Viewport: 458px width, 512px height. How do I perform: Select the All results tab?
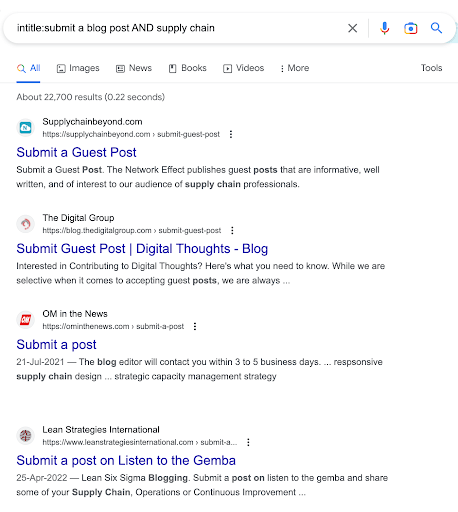28,68
